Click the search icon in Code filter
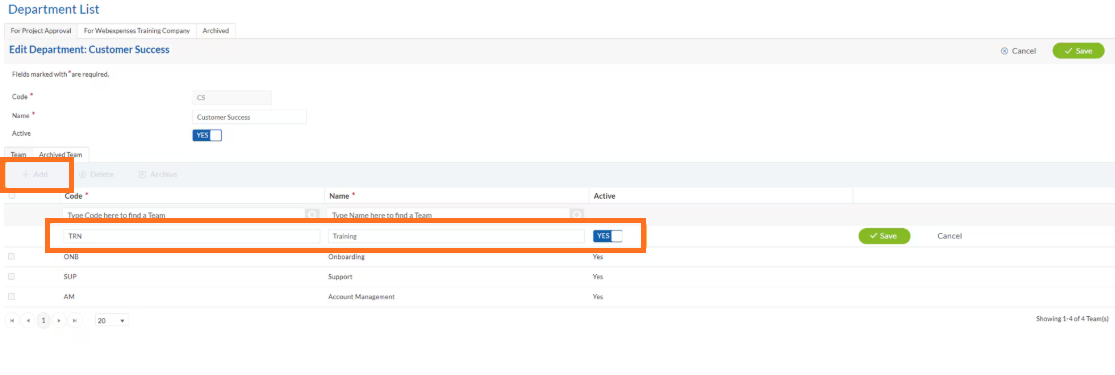The image size is (1115, 375). coord(312,215)
